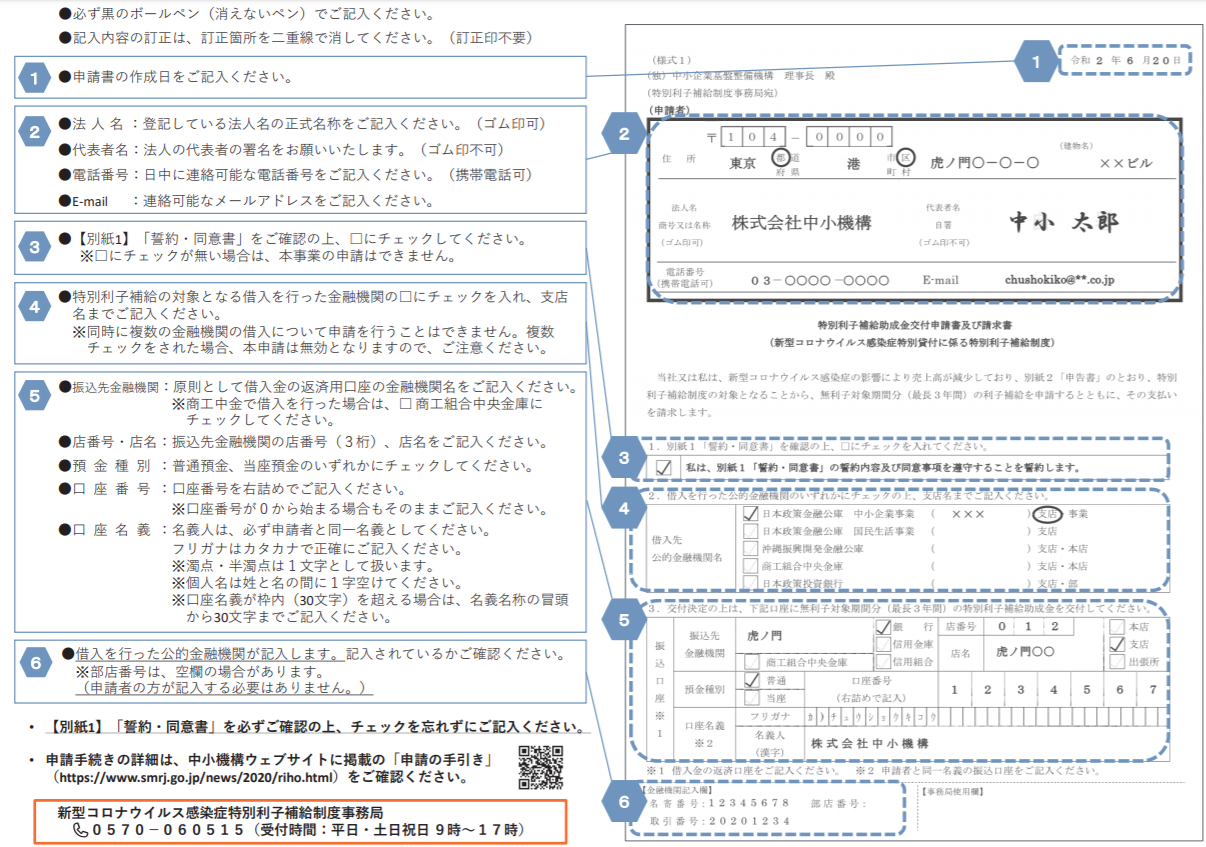1206x847 pixels.
Task: Click the underlined 借入を行った公的金融機関が記入します text
Action: tap(210, 654)
